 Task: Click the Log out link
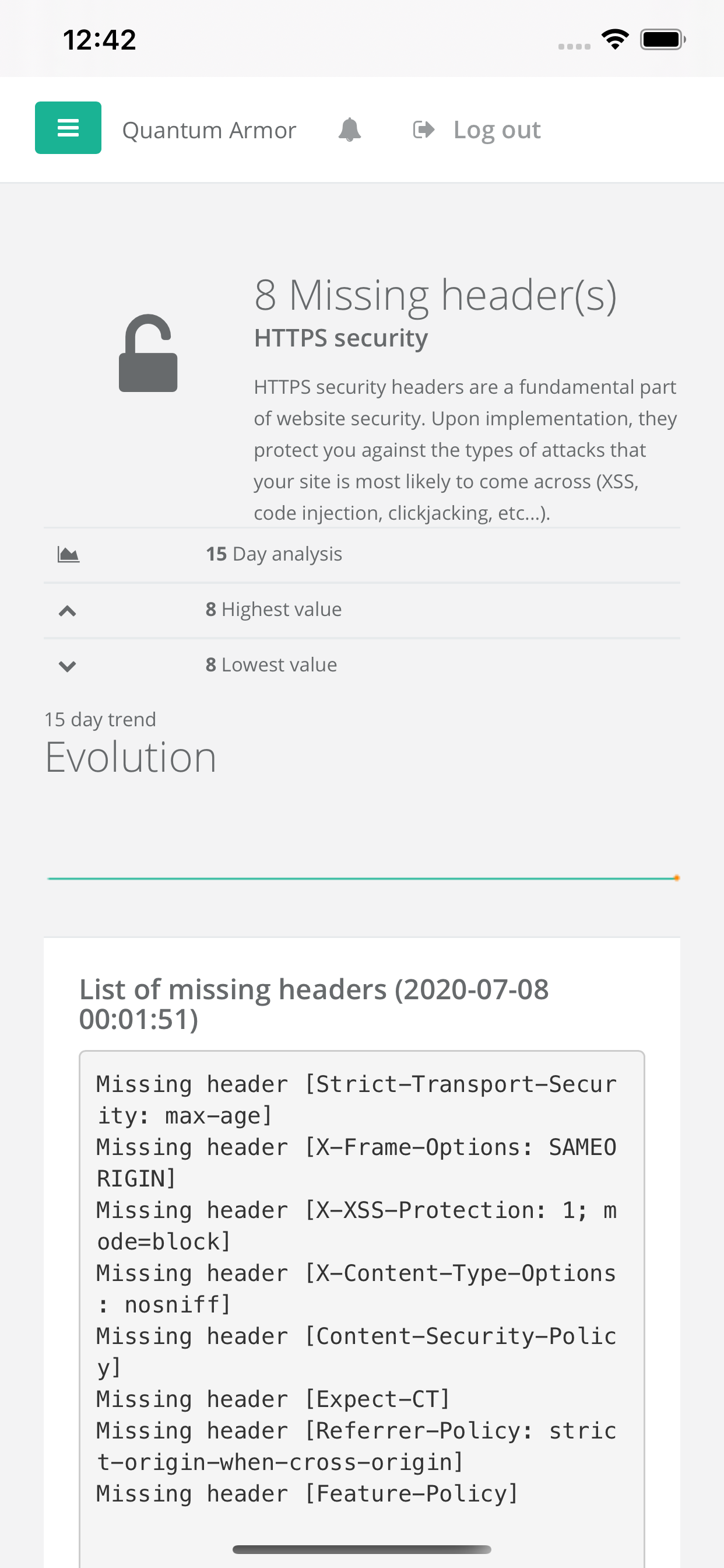pyautogui.click(x=497, y=128)
